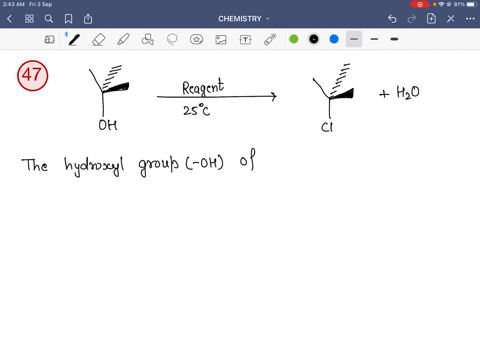
Task: Tap the time display in status bar
Action: click(x=14, y=4)
